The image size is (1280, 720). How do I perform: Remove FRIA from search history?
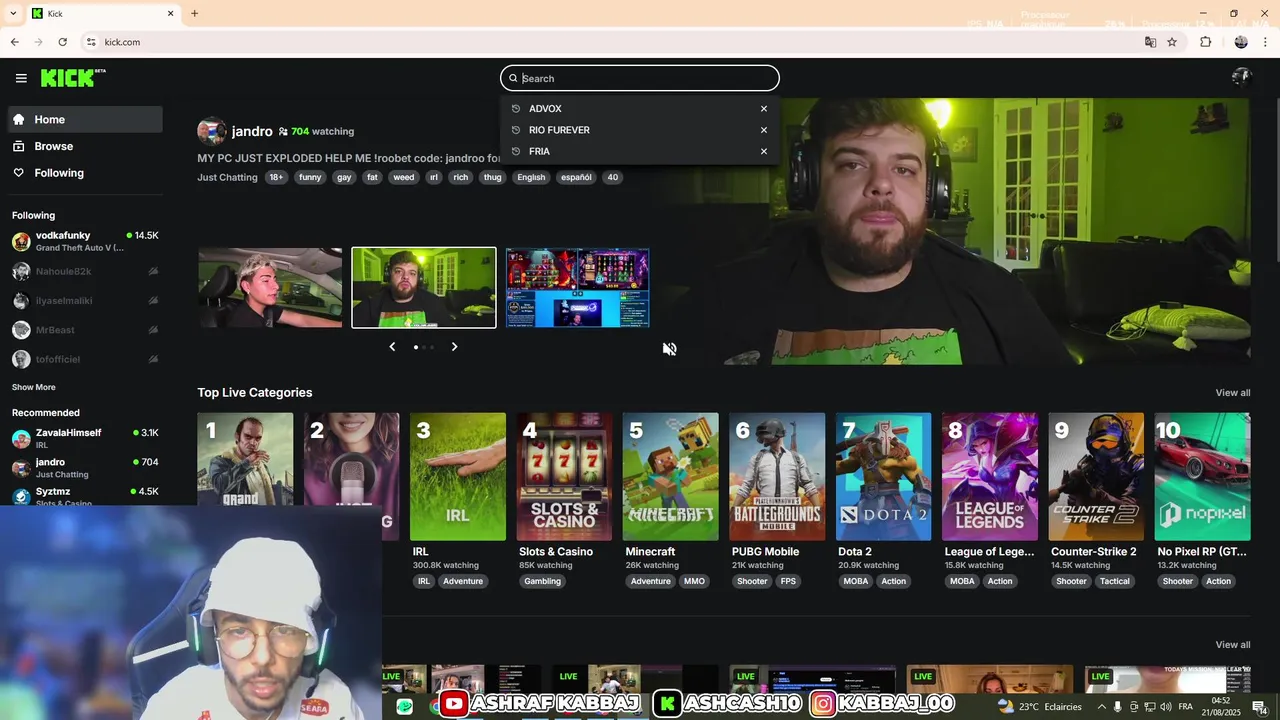(x=764, y=152)
